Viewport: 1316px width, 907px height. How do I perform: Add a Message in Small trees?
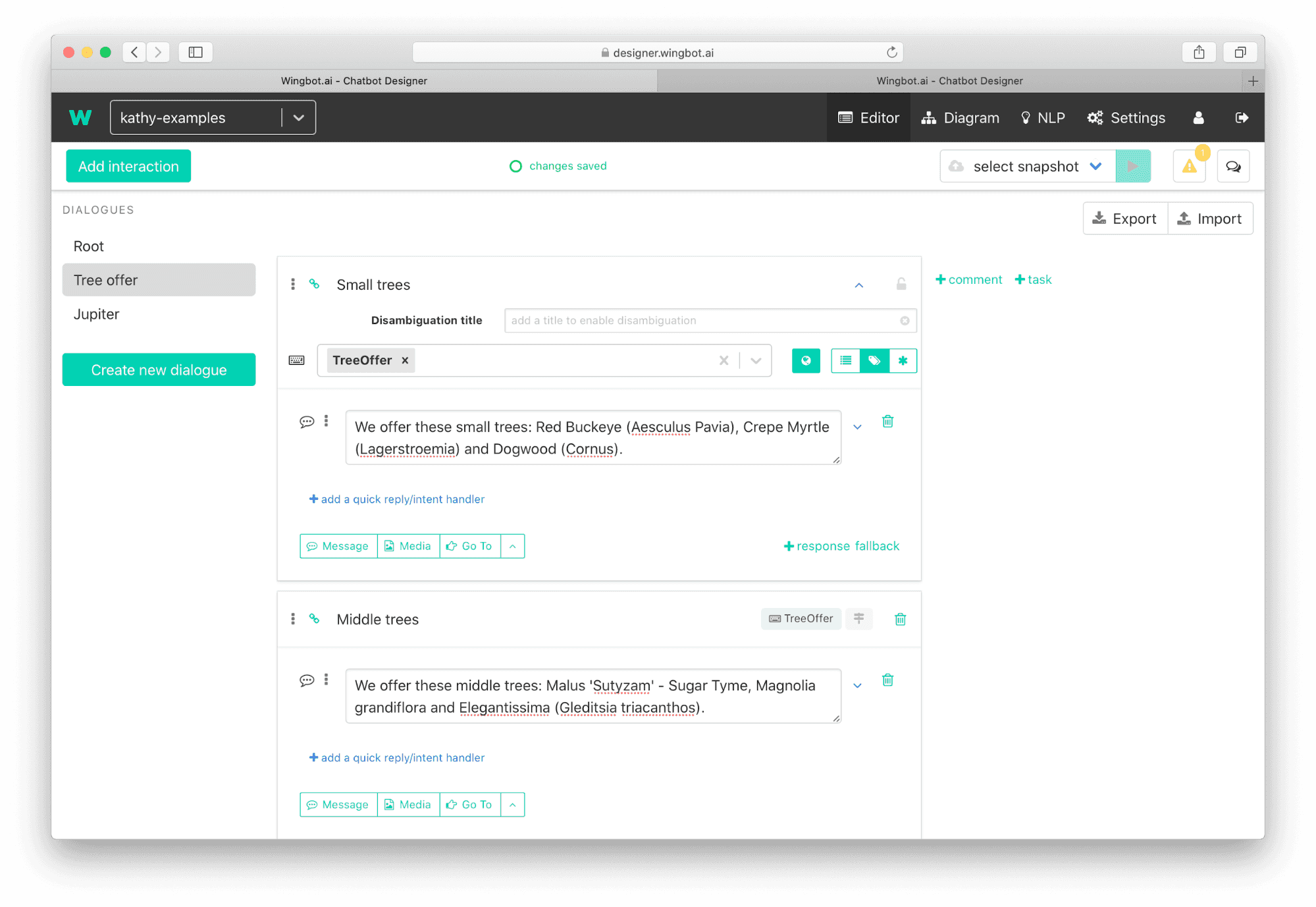point(338,546)
